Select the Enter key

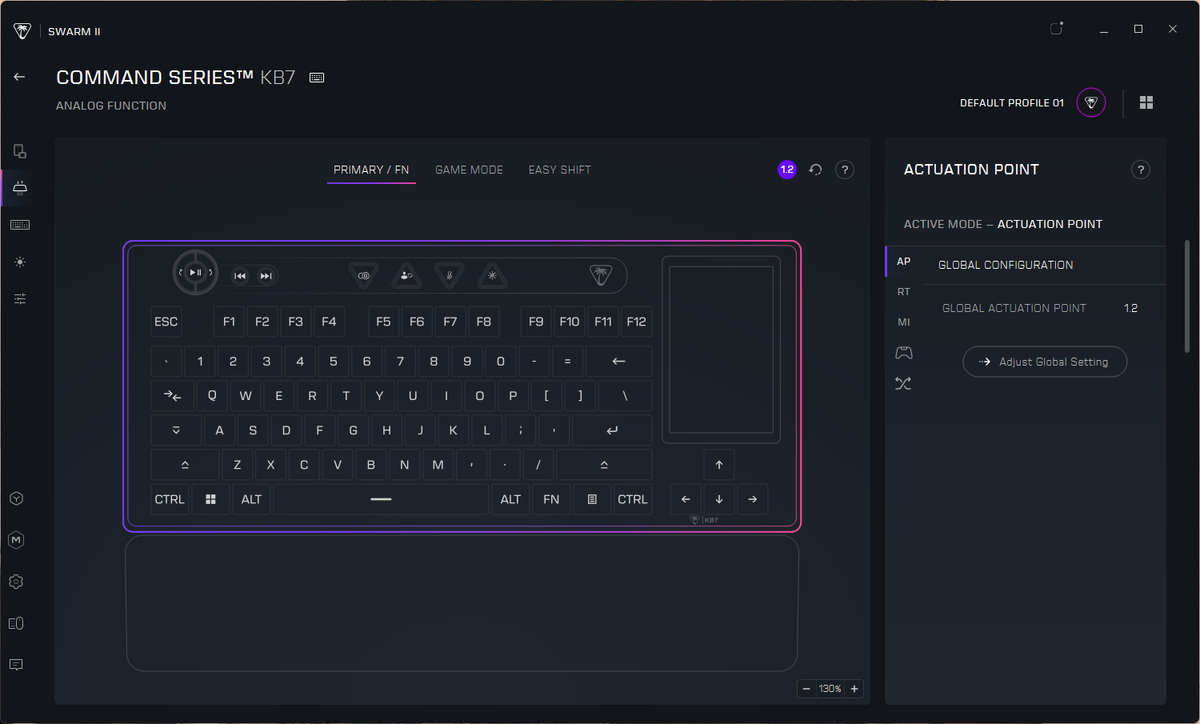[612, 432]
